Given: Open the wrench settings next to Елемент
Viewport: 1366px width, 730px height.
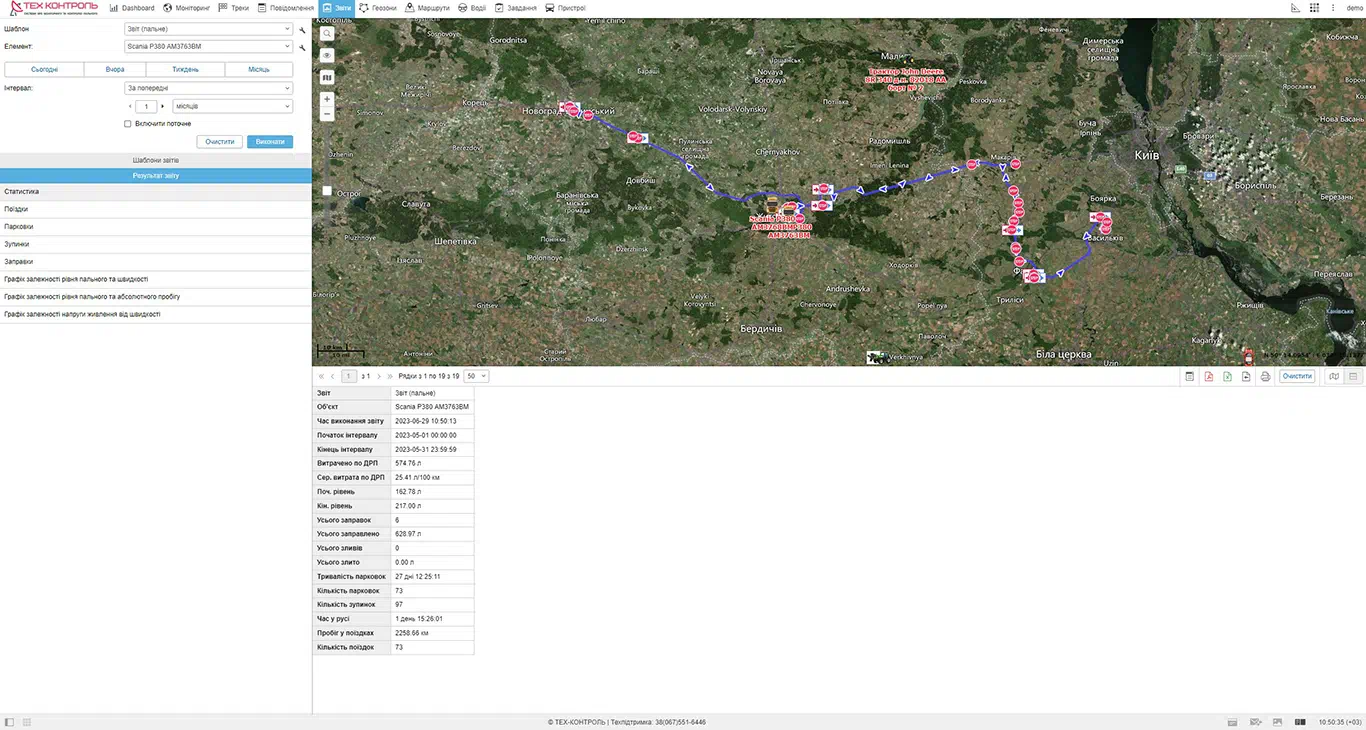Looking at the screenshot, I should point(302,46).
